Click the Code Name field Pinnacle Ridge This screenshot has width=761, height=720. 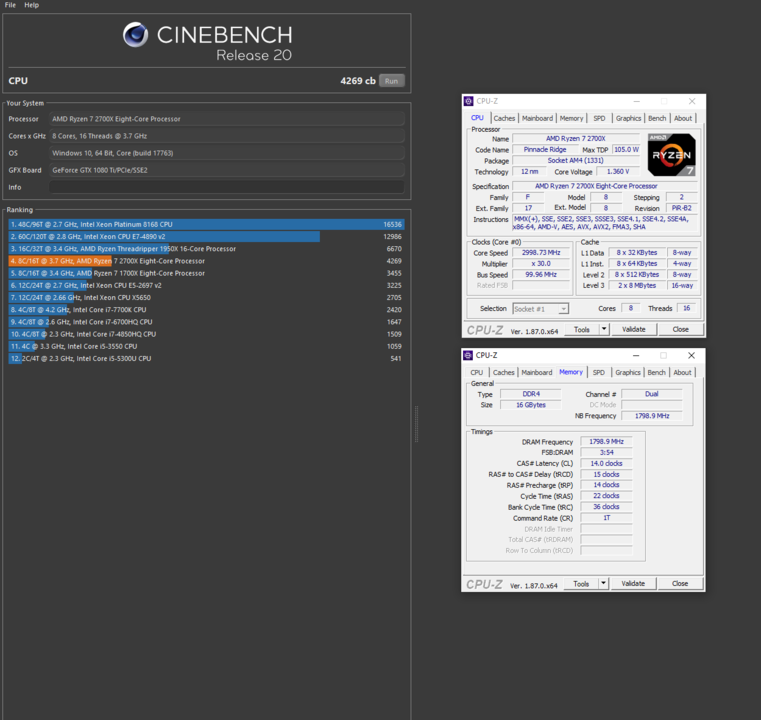coord(545,150)
